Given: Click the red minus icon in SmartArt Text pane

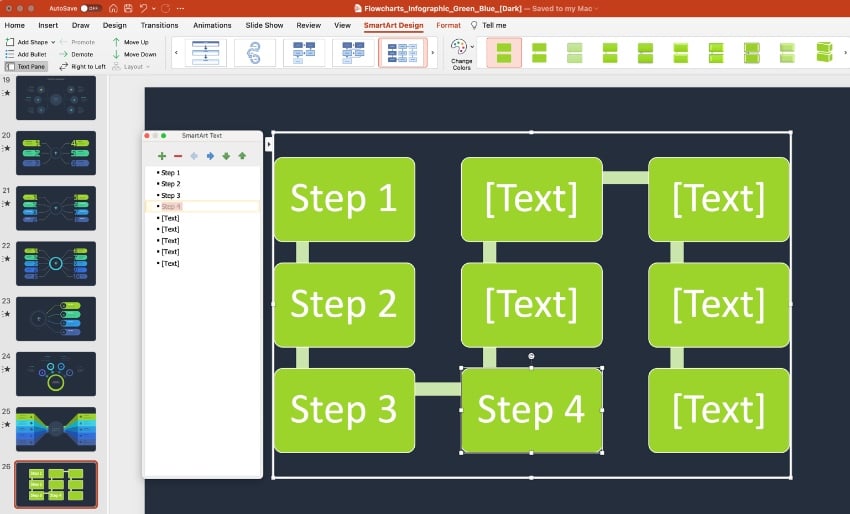Looking at the screenshot, I should pos(178,156).
